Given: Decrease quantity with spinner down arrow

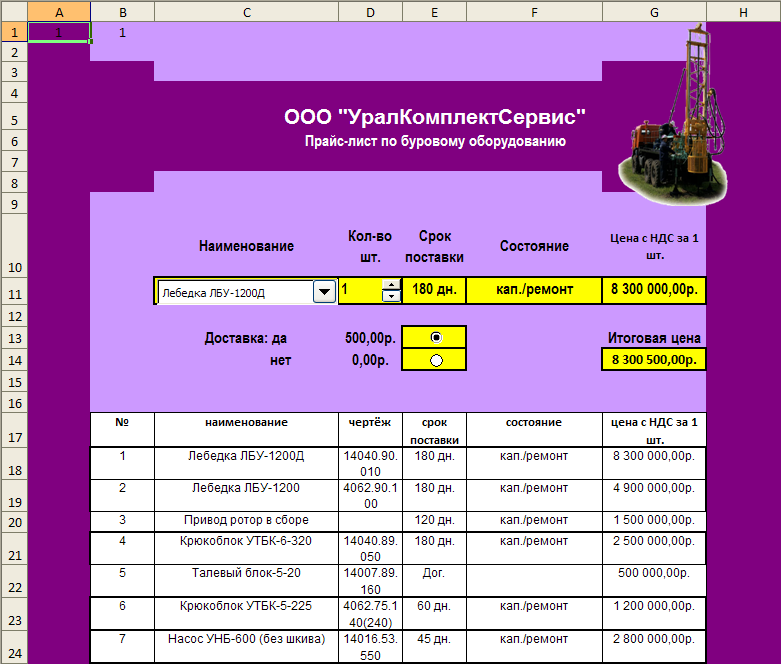Looking at the screenshot, I should click(391, 296).
